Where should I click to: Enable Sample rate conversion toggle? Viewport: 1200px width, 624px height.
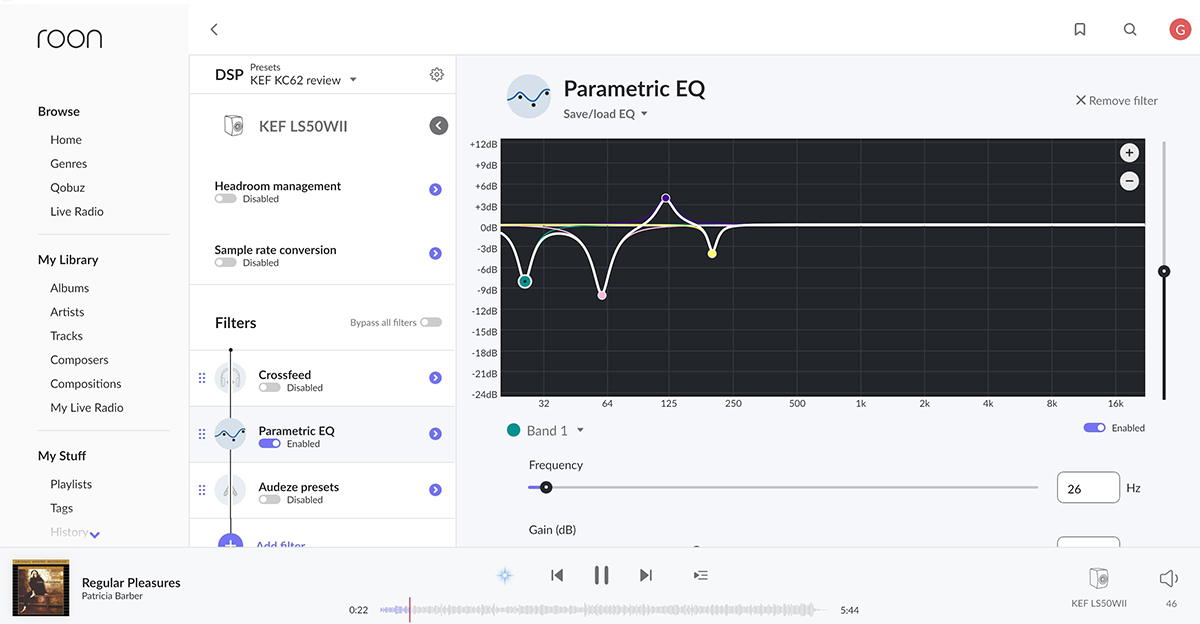[225, 263]
